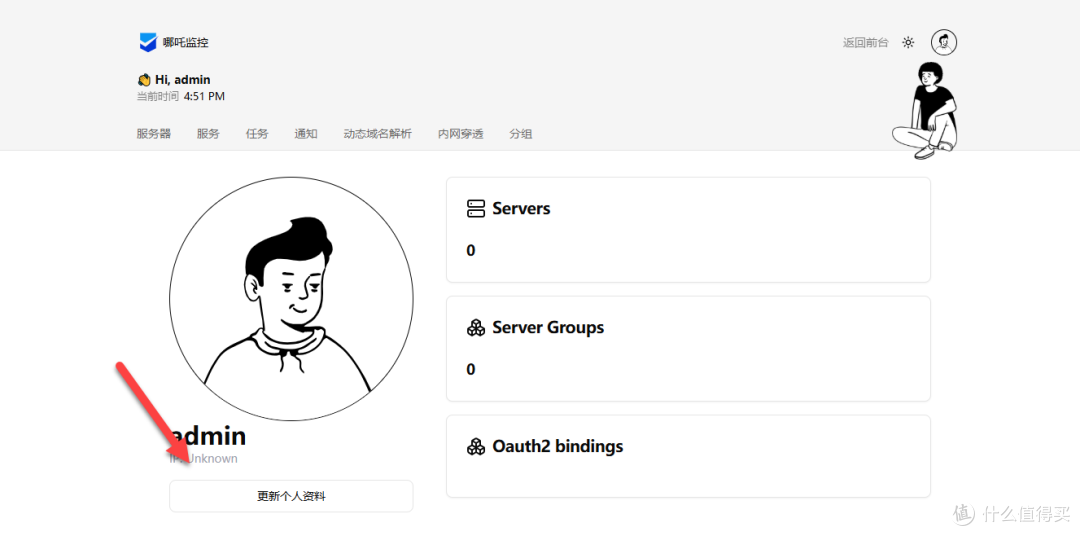
Task: Open the 动态域名解析 tab
Action: click(377, 134)
